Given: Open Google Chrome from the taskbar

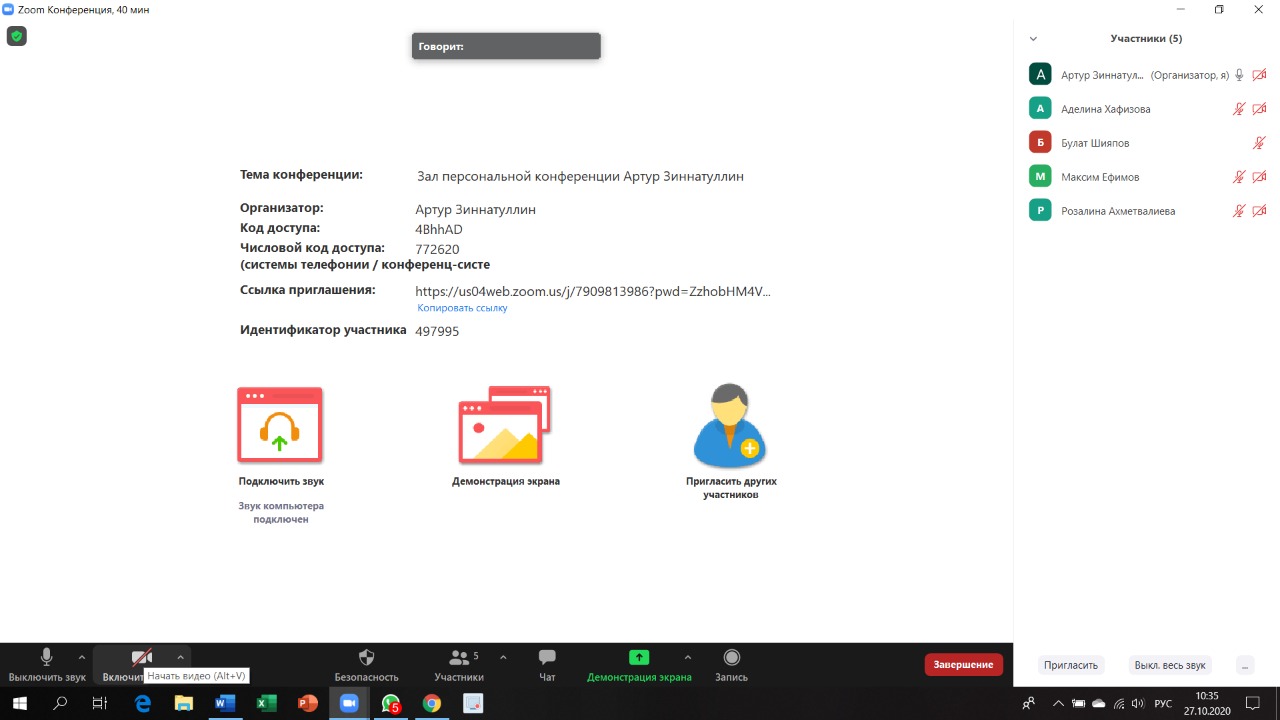Looking at the screenshot, I should [x=431, y=704].
